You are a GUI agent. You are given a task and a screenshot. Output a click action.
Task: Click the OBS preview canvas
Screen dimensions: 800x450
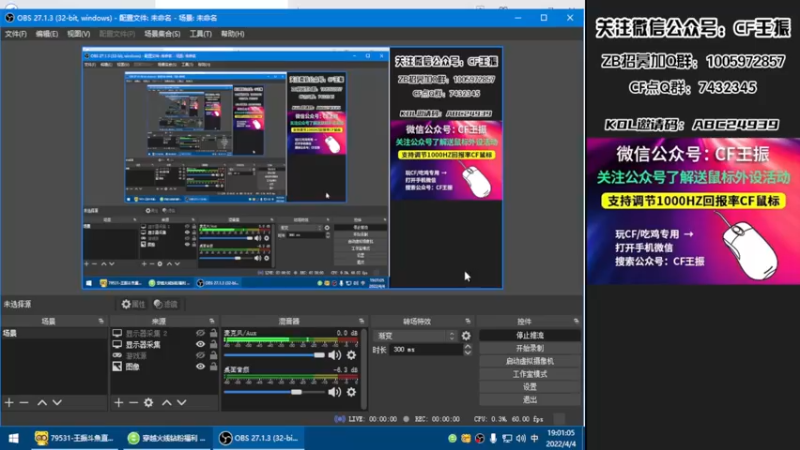pos(292,168)
